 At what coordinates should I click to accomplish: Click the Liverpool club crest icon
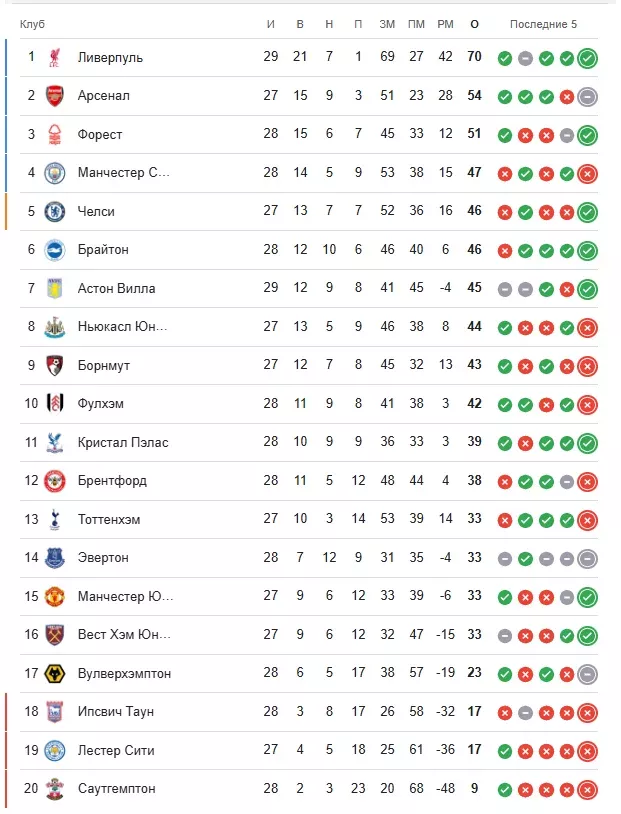pyautogui.click(x=55, y=57)
